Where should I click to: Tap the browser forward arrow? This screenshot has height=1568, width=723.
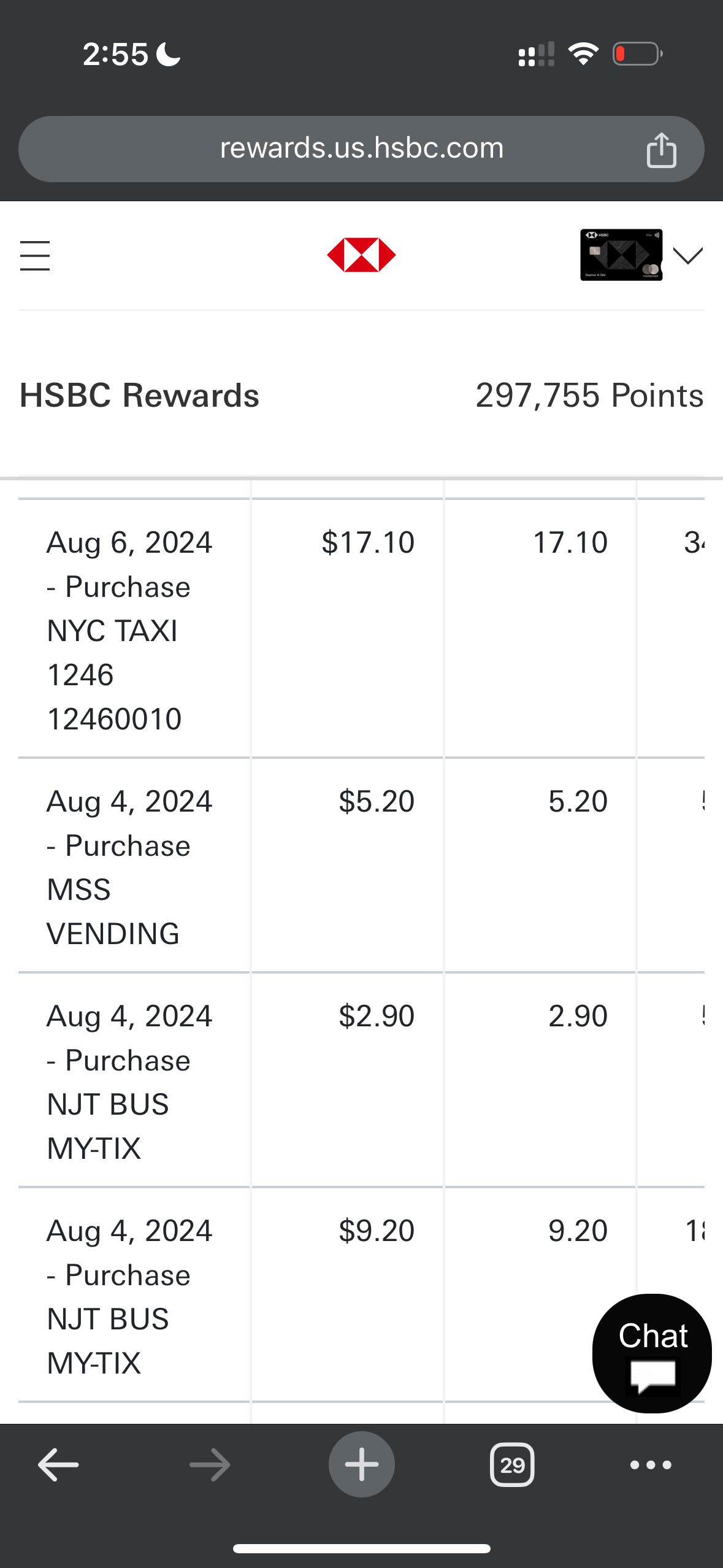(210, 1465)
